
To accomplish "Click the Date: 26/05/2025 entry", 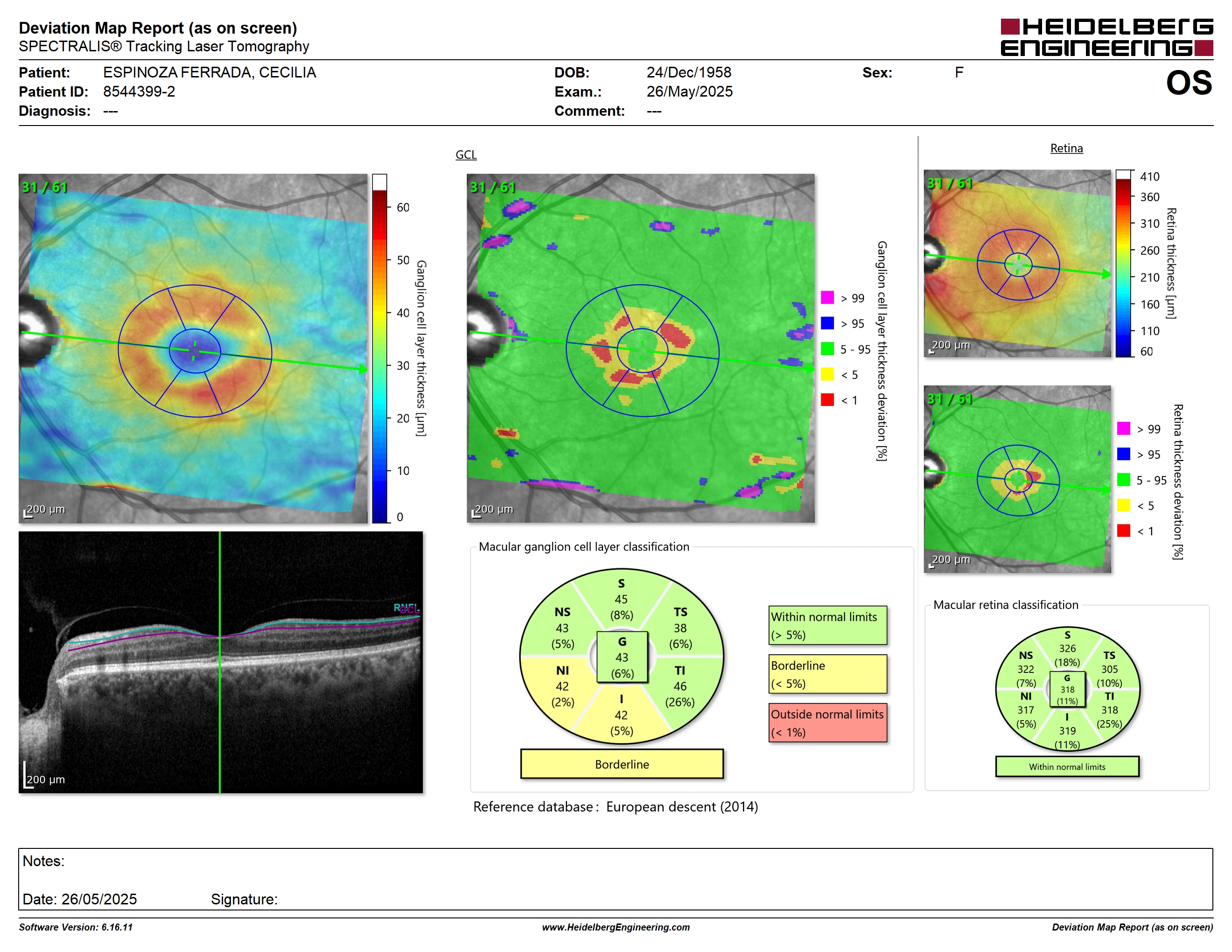I will (x=79, y=899).
